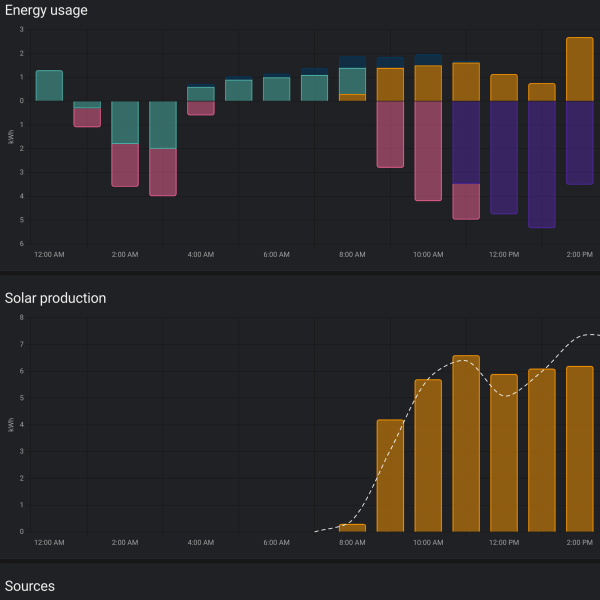Viewport: 600px width, 600px height.
Task: Click the Energy usage card title
Action: tap(46, 10)
